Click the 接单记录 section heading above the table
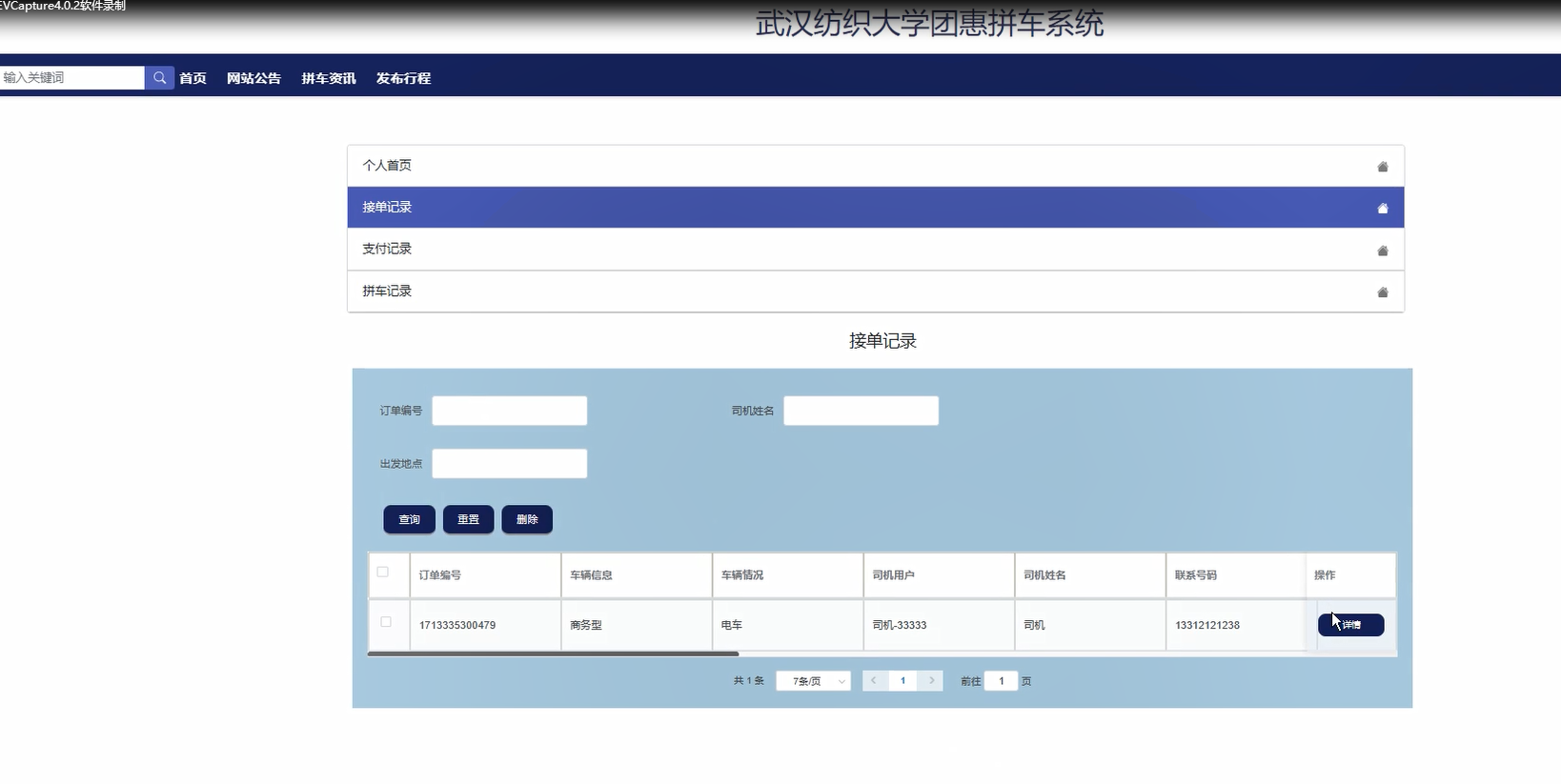This screenshot has height=784, width=1561. pyautogui.click(x=882, y=341)
